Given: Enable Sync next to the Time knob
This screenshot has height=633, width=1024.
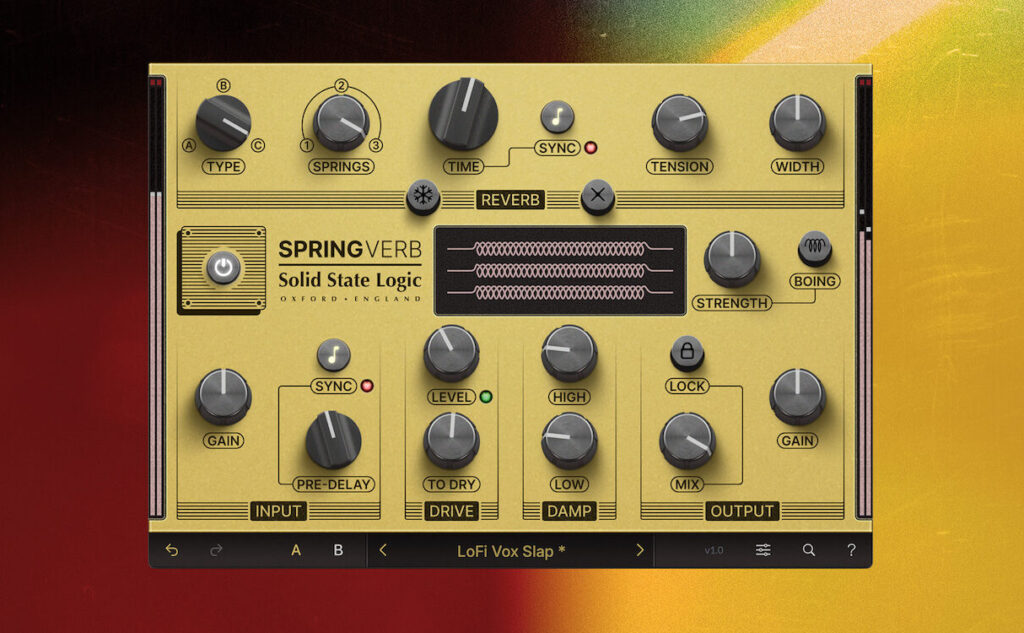Looking at the screenshot, I should point(557,117).
